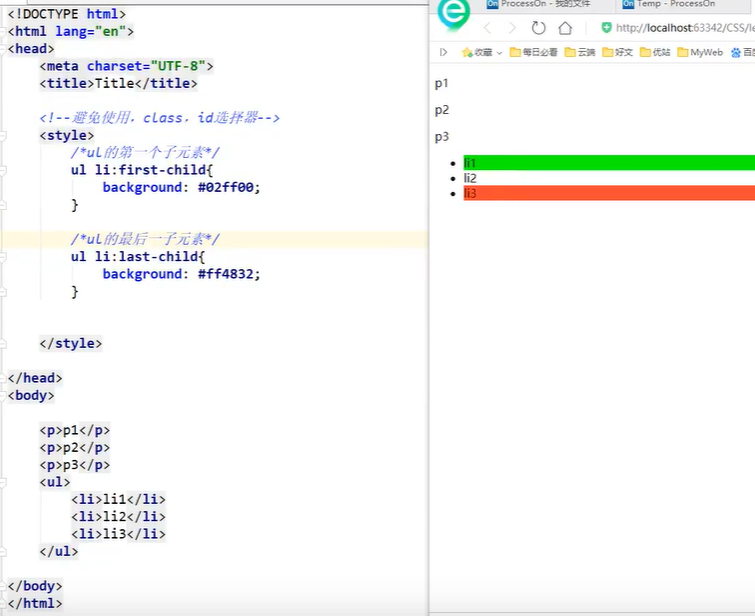Click the lang="en" attribute in code
Screen dimensions: 755x616
pyautogui.click(x=91, y=31)
